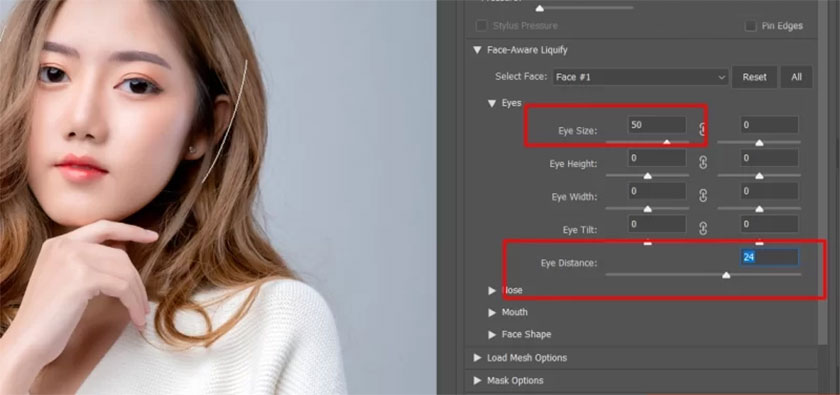Click the left Eye Width value field
Viewport: 840px width, 395px height.
[x=657, y=191]
